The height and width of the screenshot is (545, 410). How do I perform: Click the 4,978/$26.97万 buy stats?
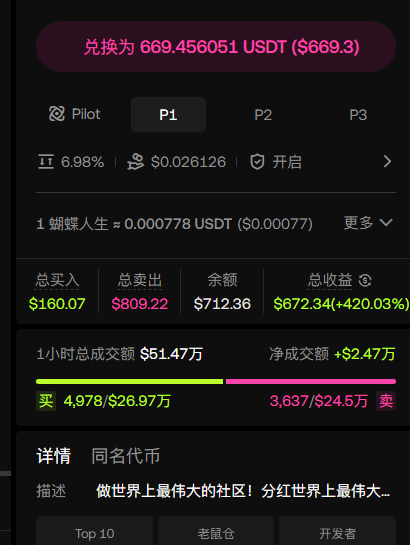click(x=117, y=401)
